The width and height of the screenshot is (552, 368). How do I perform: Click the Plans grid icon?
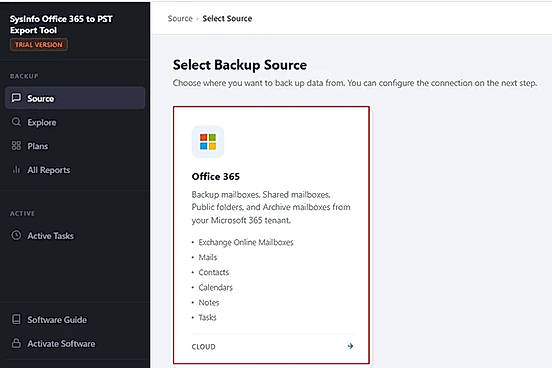(16, 145)
